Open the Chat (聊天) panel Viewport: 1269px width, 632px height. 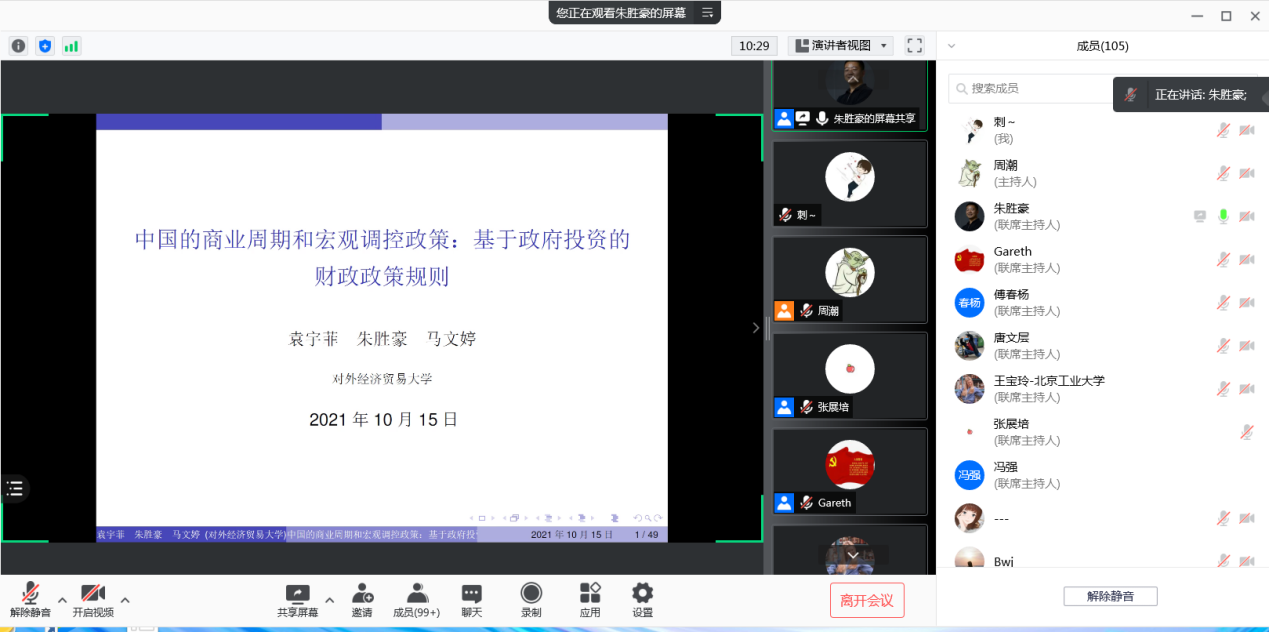[x=471, y=600]
